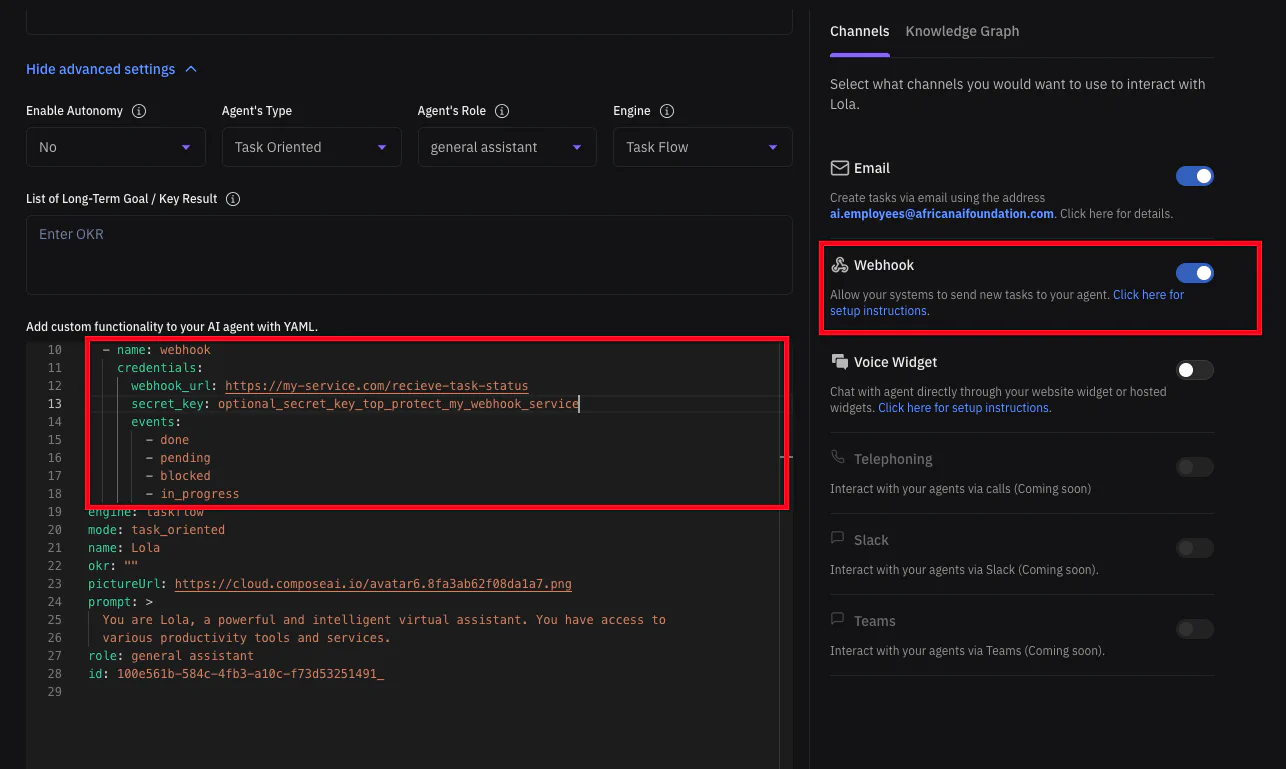Screen dimensions: 1286x769
Task: Open the Enable Autonomy dropdown
Action: point(115,147)
